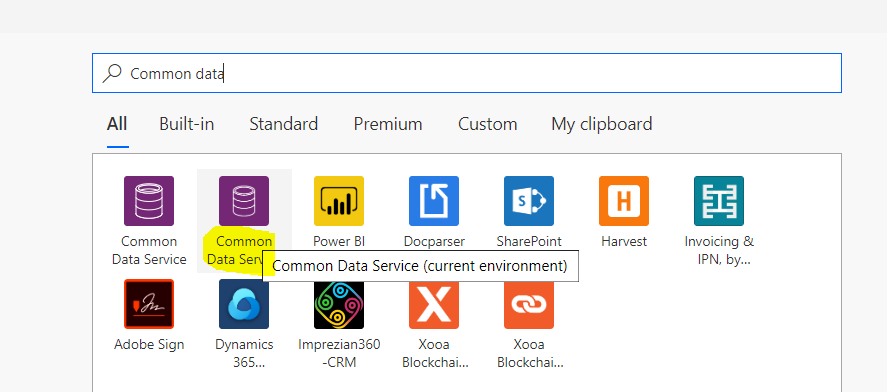The height and width of the screenshot is (392, 887).
Task: Choose the Harvest connector icon
Action: click(624, 201)
